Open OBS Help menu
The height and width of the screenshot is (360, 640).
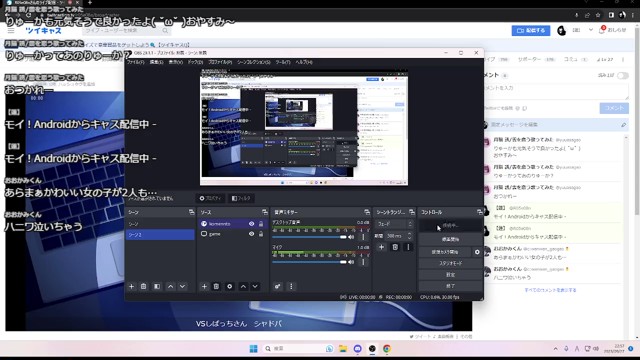[x=304, y=62]
